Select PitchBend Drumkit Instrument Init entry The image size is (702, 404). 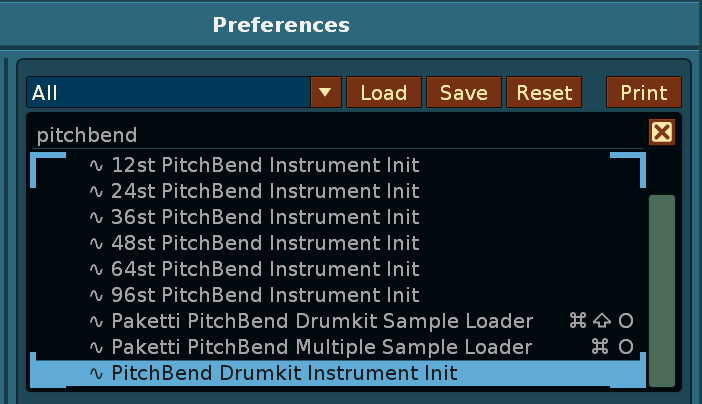[x=284, y=373]
